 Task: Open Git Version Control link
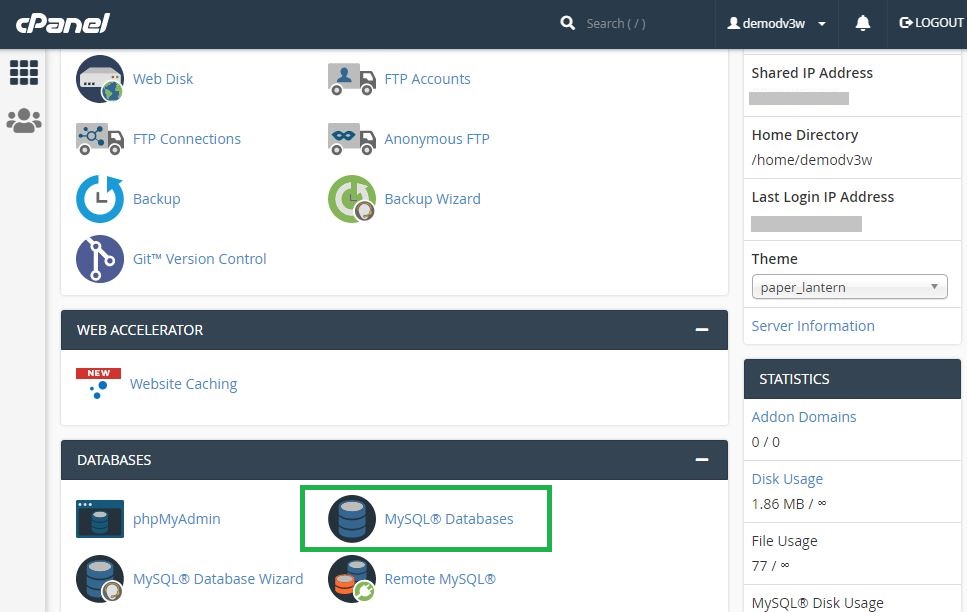[x=200, y=258]
